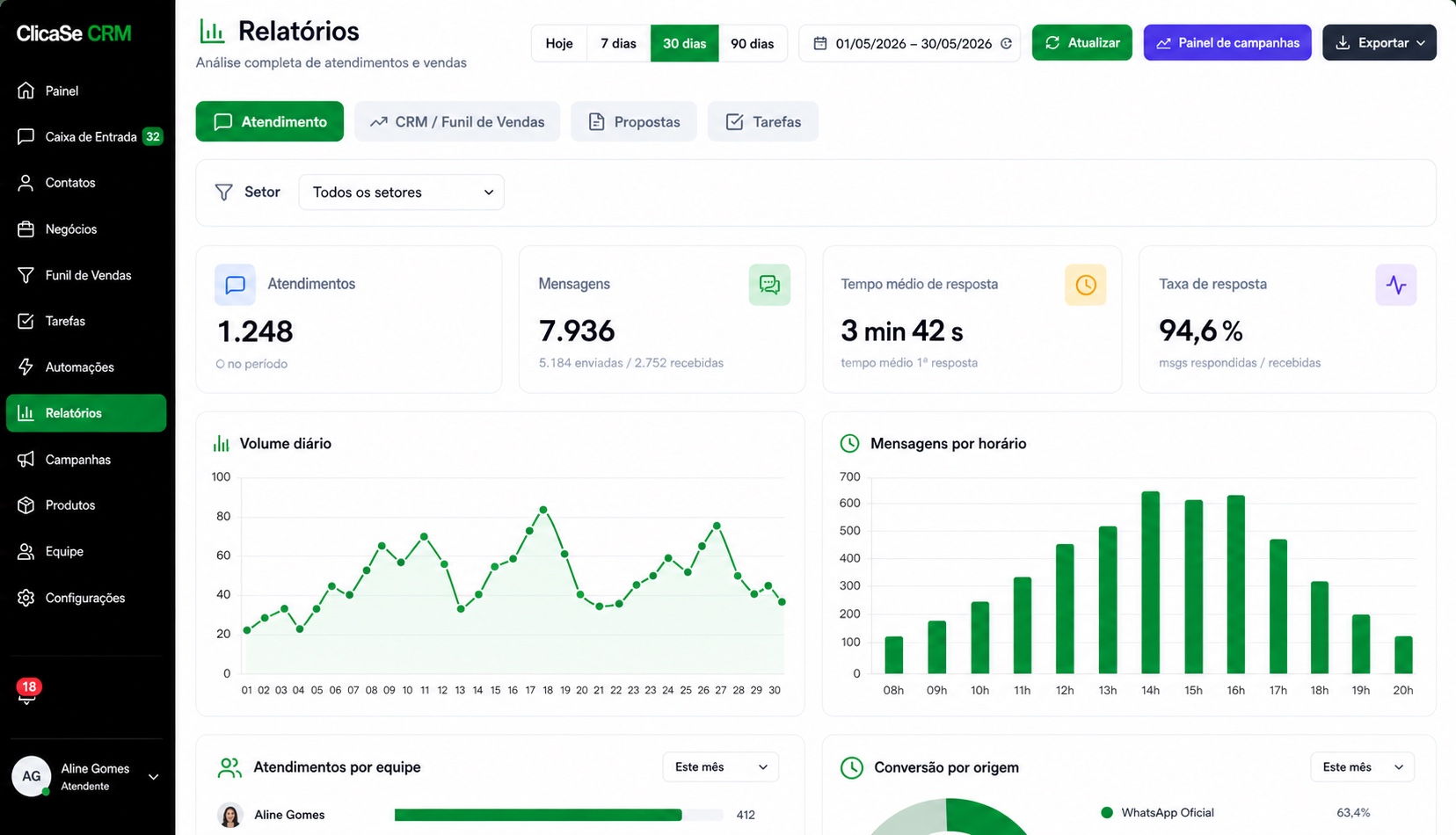The width and height of the screenshot is (1456, 835).
Task: Click the Inbox unread badge 32
Action: point(153,136)
